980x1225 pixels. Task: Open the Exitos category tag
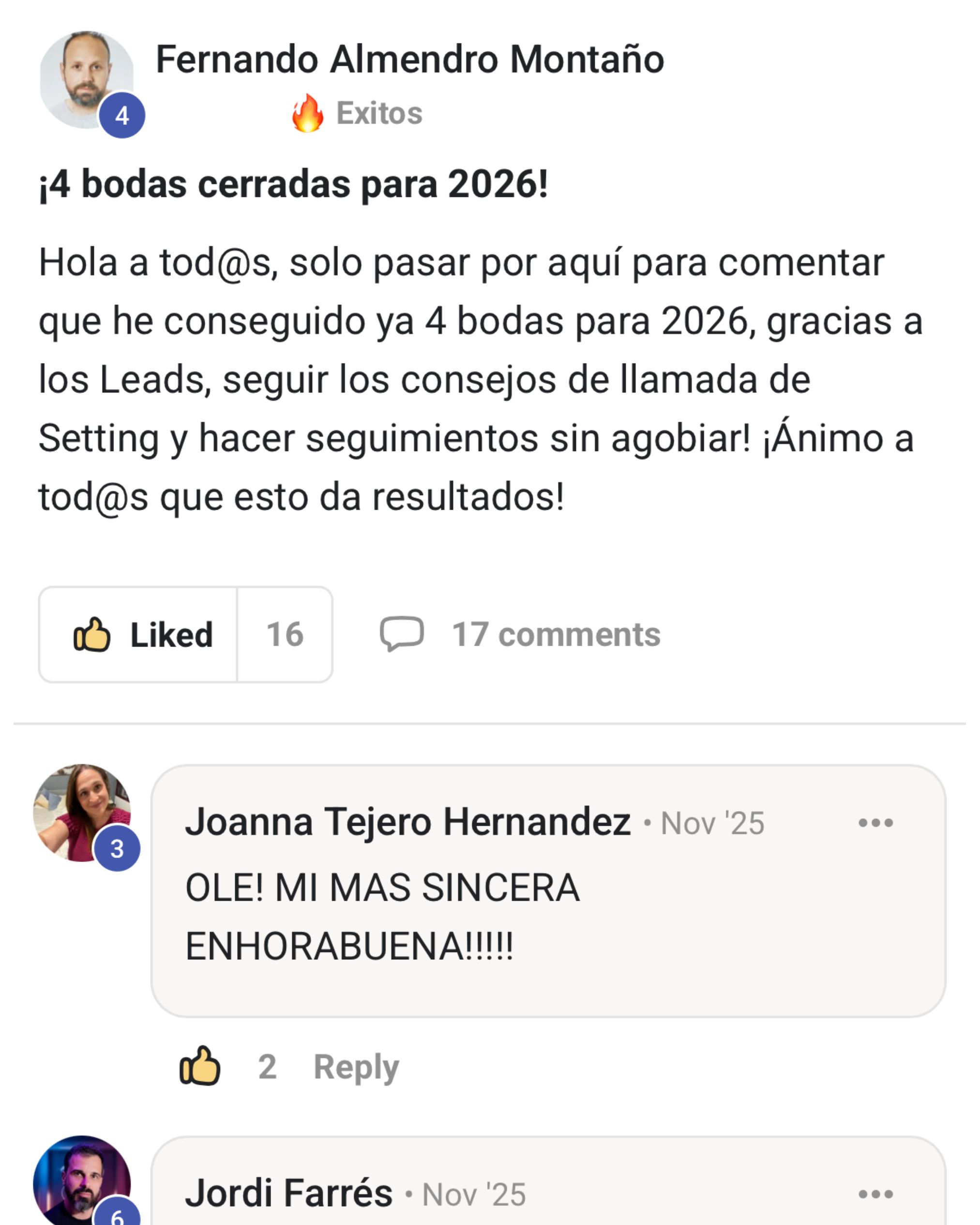pos(379,113)
